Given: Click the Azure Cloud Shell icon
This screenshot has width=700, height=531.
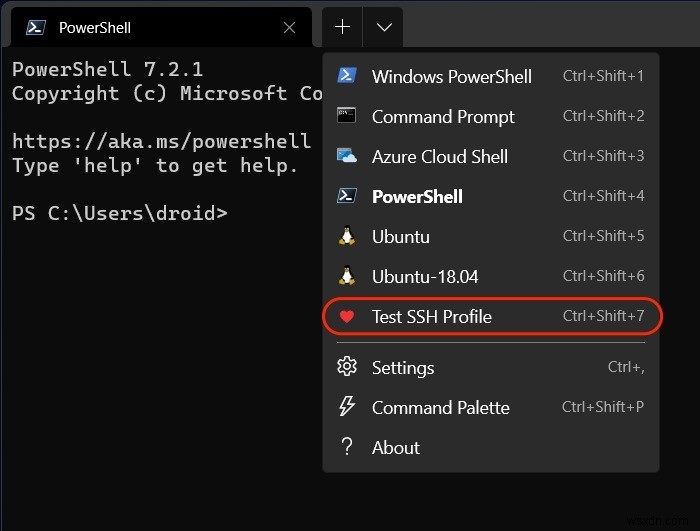Looking at the screenshot, I should point(347,156).
